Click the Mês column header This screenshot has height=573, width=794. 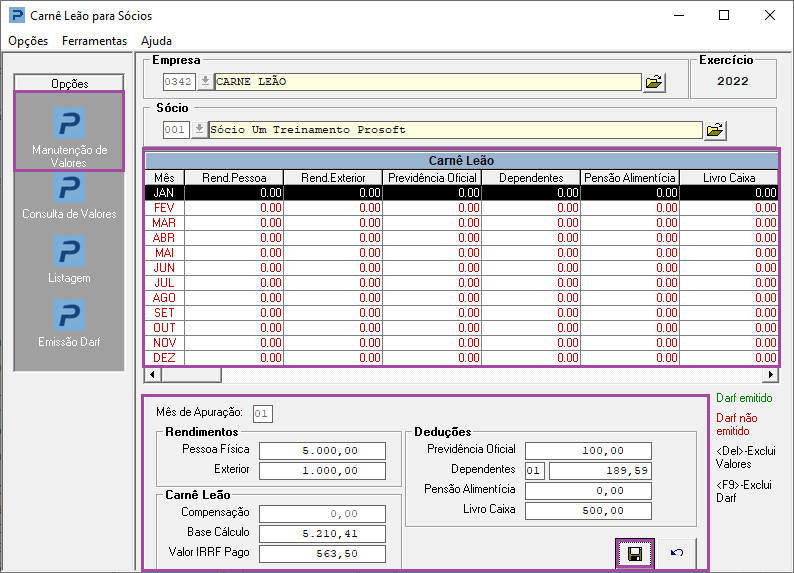(x=165, y=178)
